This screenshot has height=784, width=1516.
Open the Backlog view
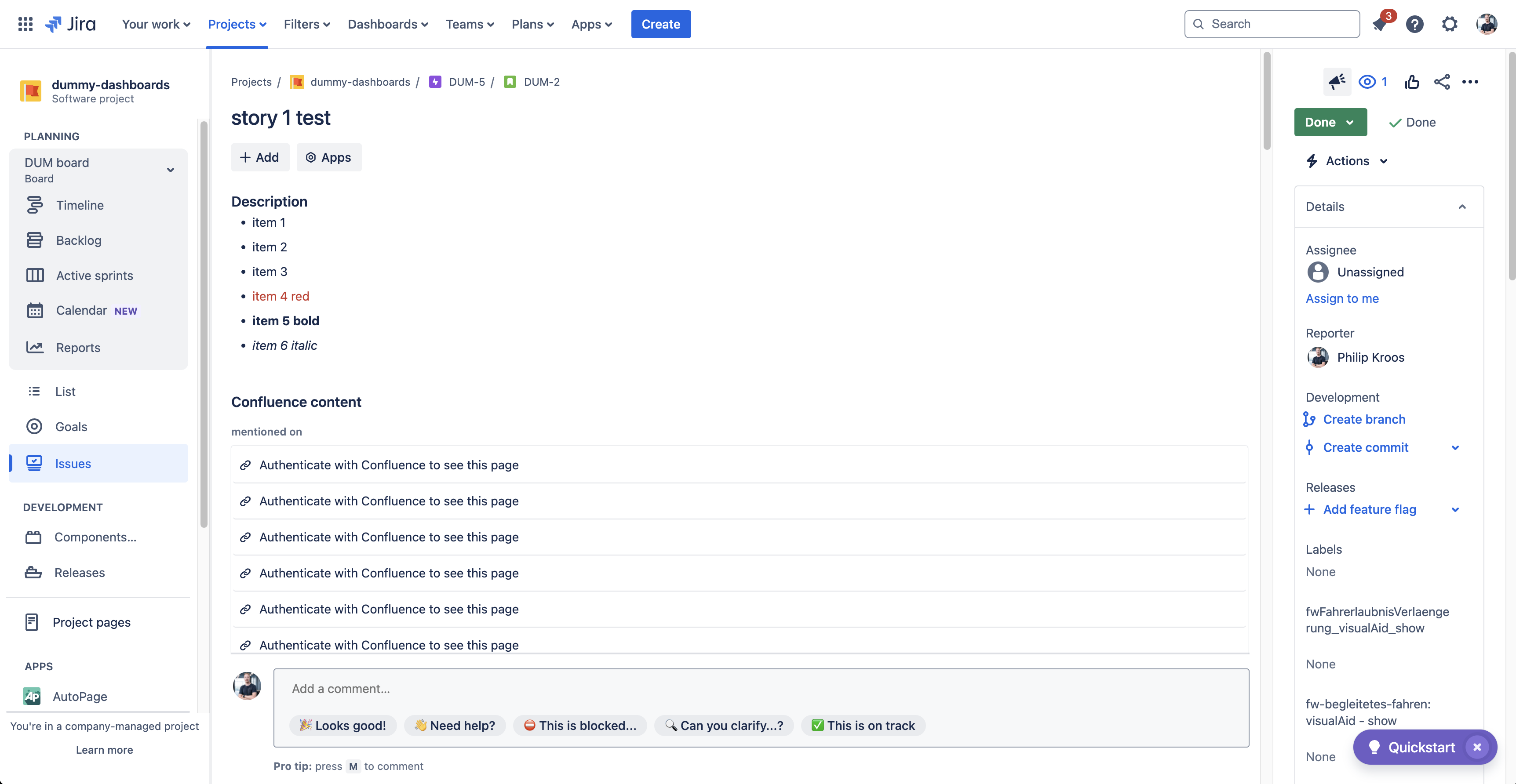click(79, 240)
